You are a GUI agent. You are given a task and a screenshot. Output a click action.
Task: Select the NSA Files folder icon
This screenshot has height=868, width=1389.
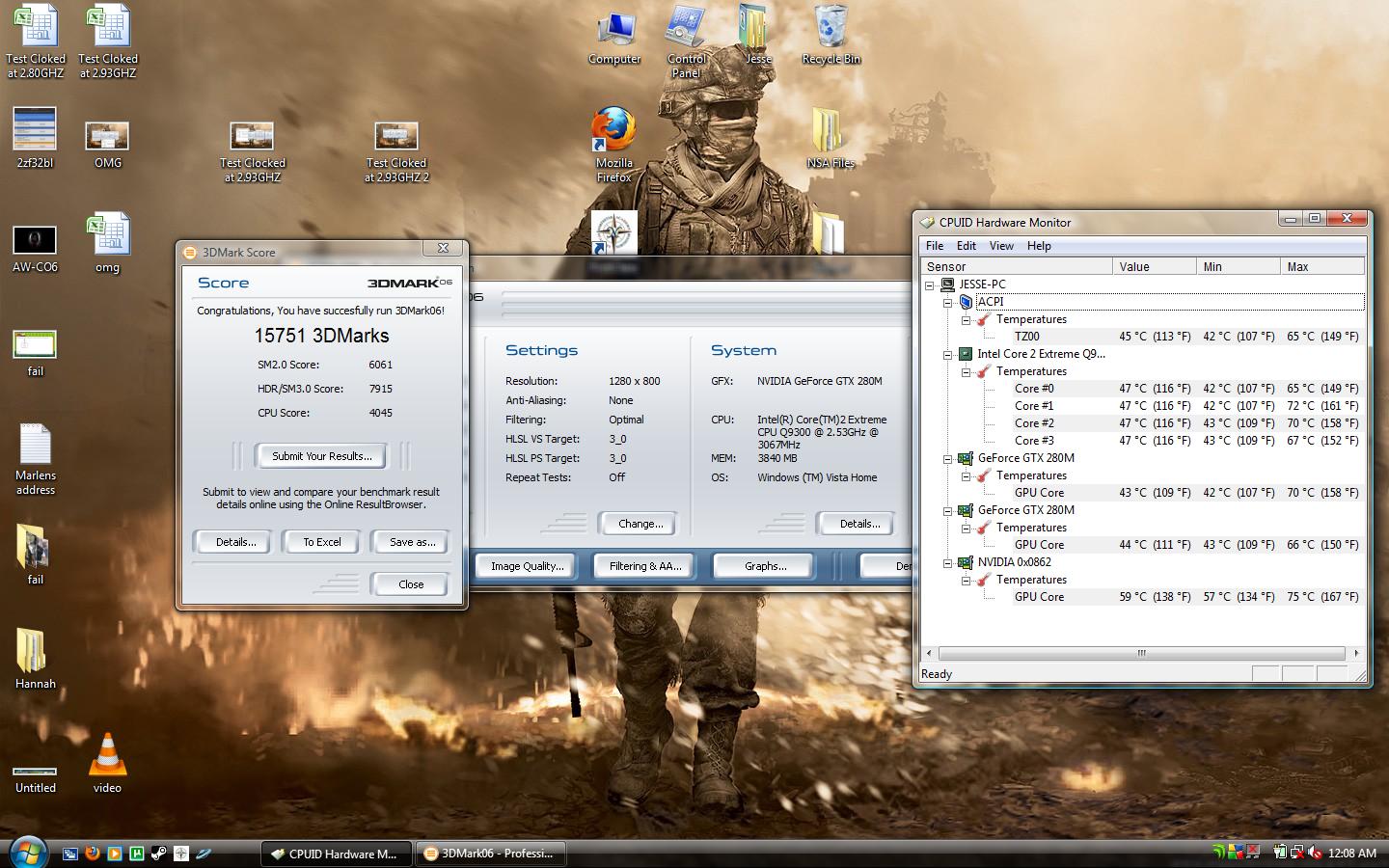(831, 139)
